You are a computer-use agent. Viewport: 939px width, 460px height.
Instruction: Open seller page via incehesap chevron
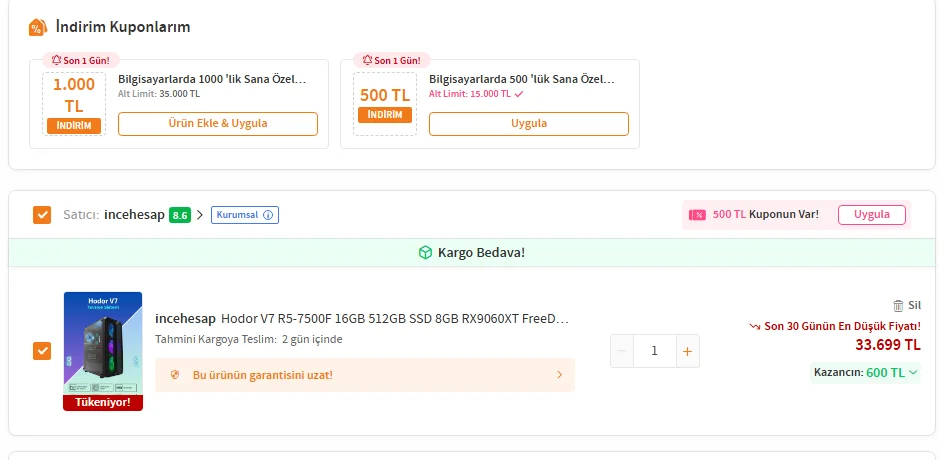pos(200,215)
